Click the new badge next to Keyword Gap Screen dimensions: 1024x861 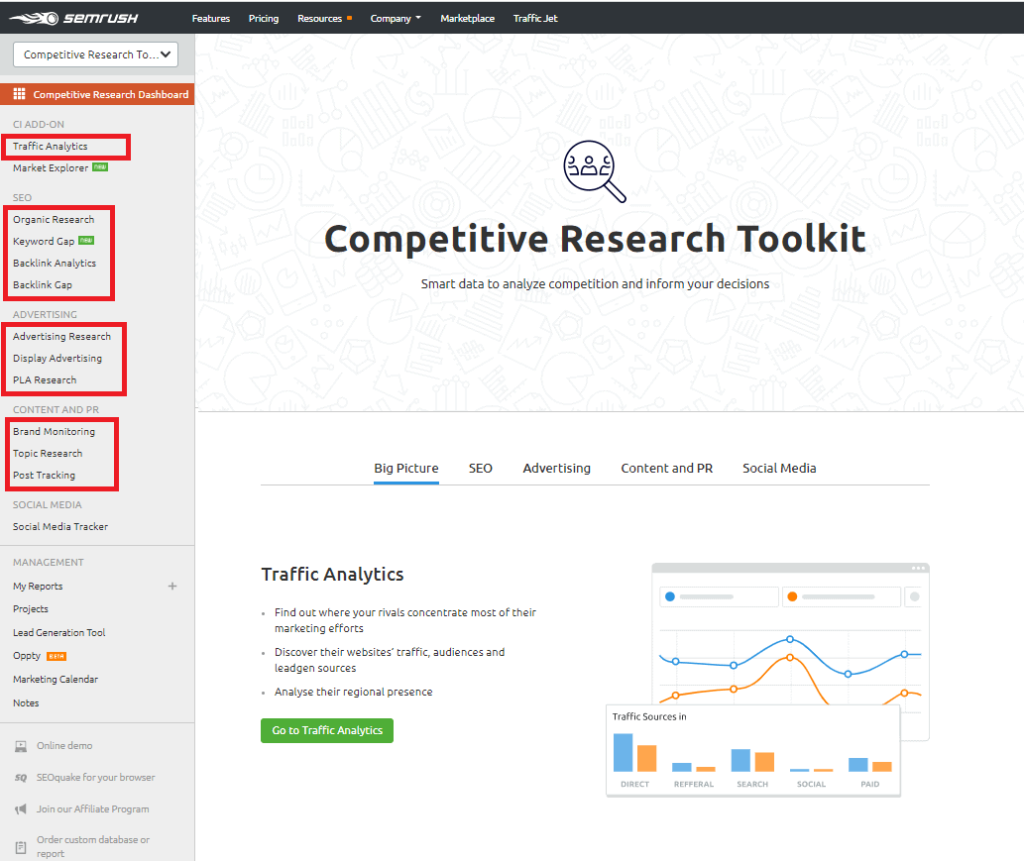click(x=86, y=240)
